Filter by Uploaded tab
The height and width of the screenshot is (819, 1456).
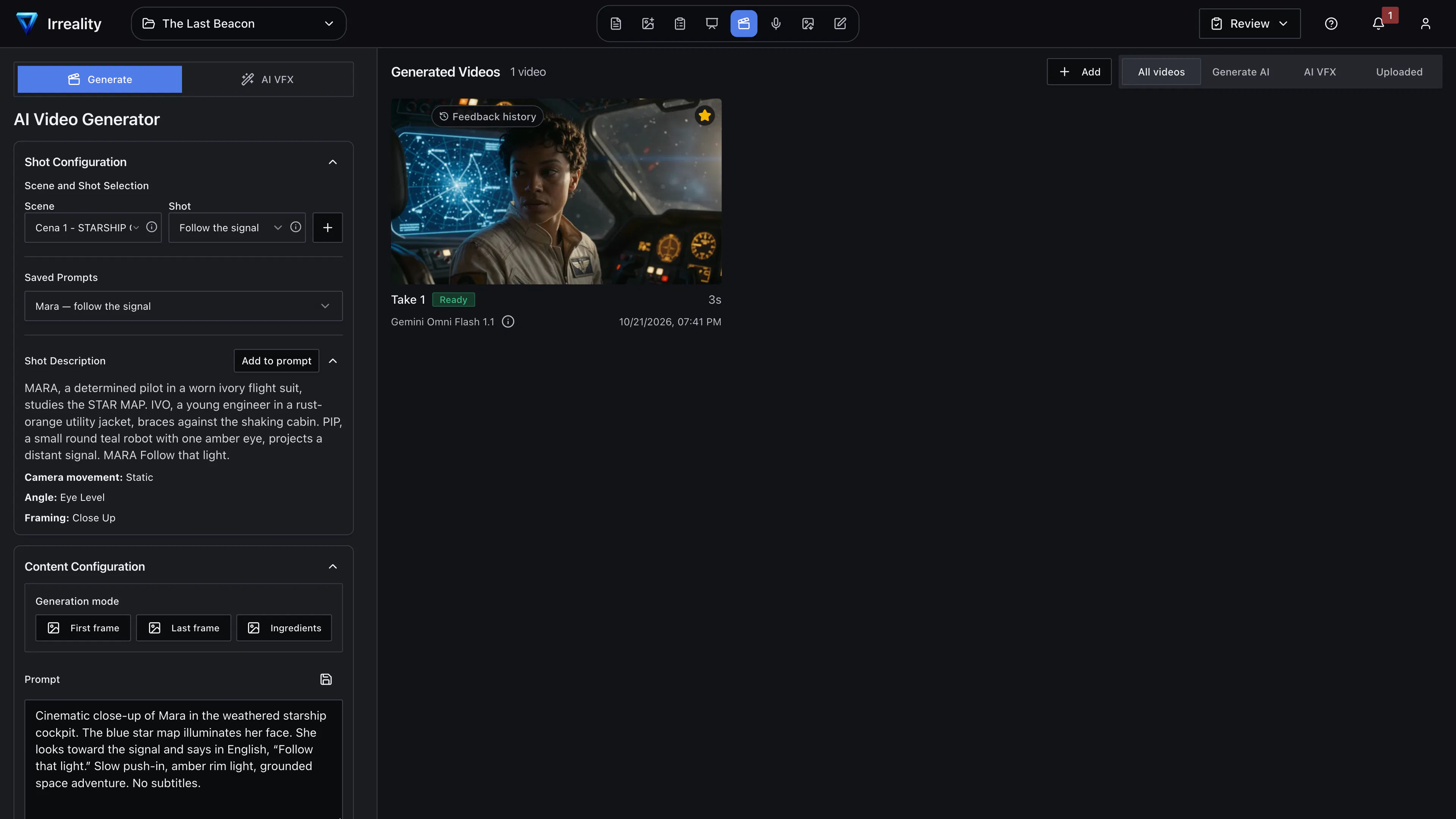point(1399,72)
